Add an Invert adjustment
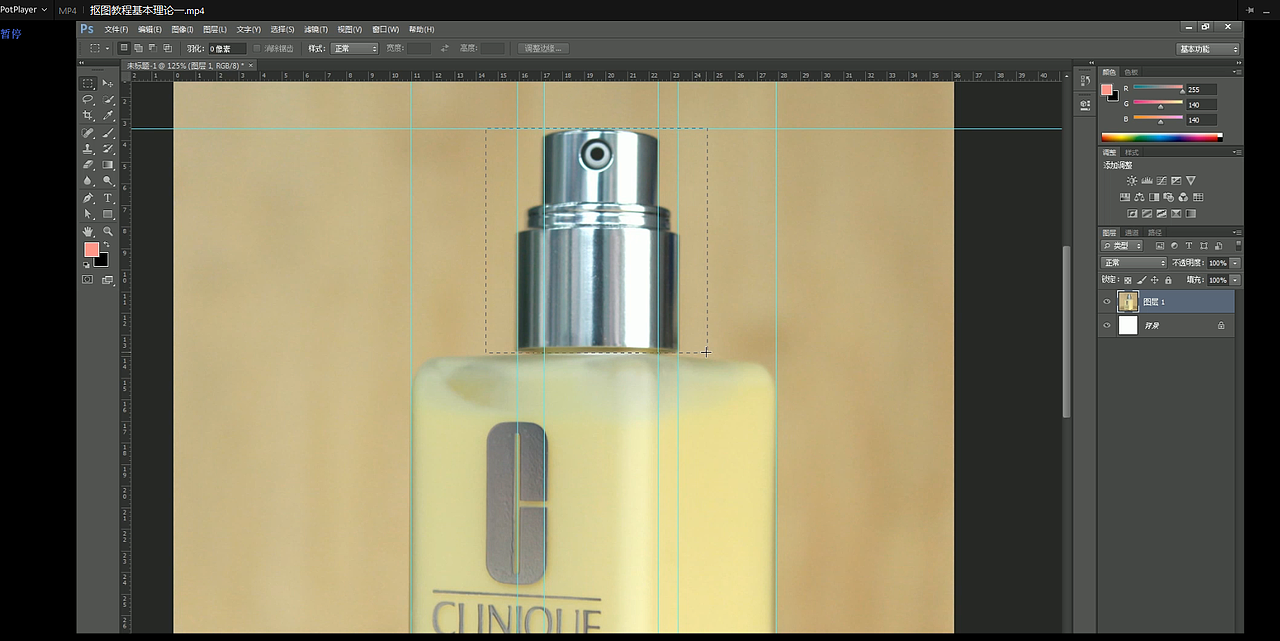The width and height of the screenshot is (1280, 641). coord(1132,213)
